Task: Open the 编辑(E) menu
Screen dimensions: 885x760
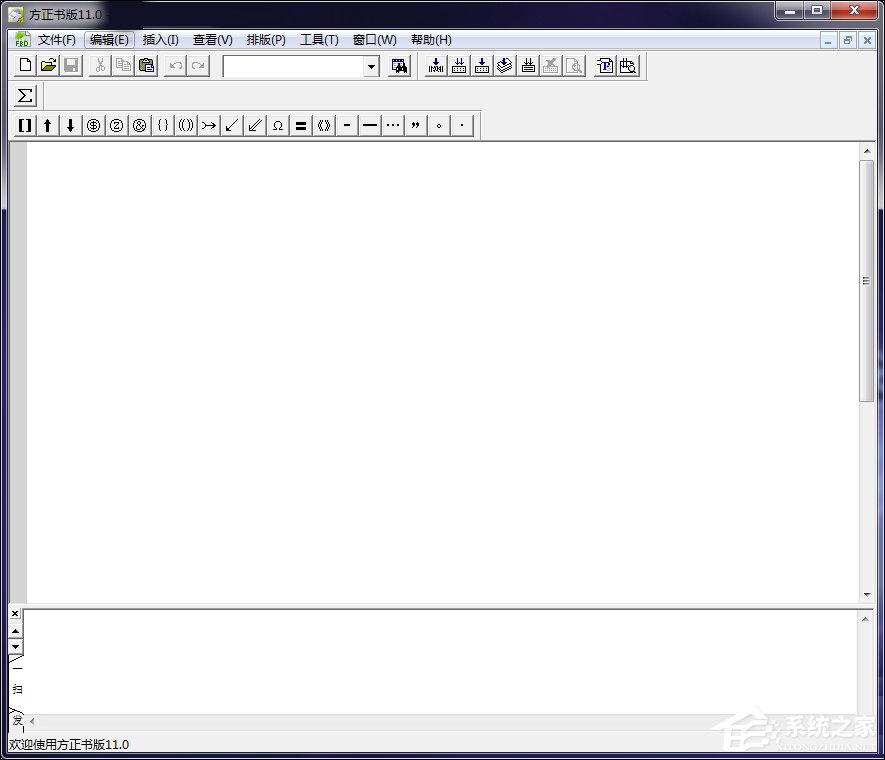Action: [109, 40]
